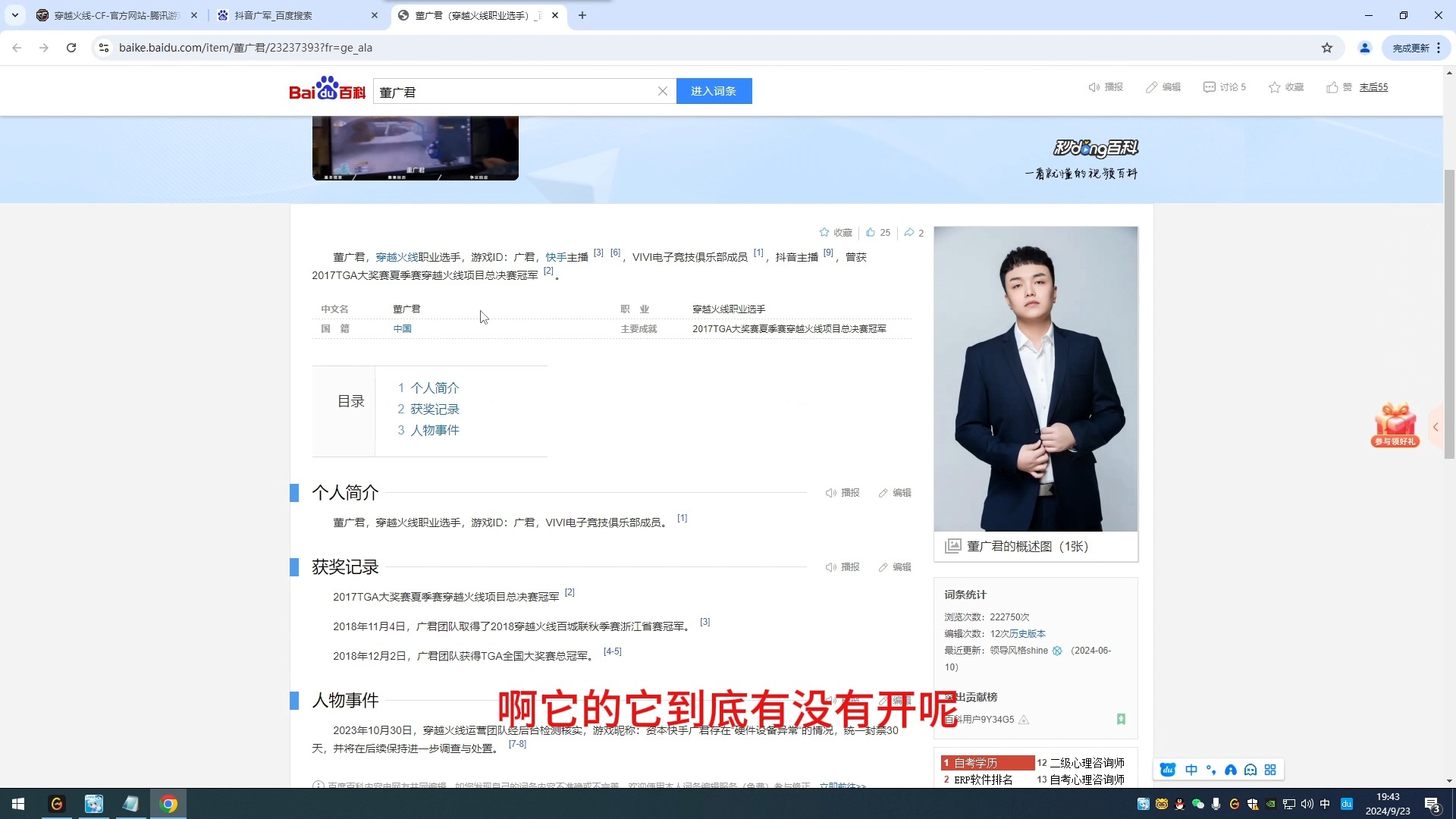Play the header 播报 audio

tap(1106, 87)
